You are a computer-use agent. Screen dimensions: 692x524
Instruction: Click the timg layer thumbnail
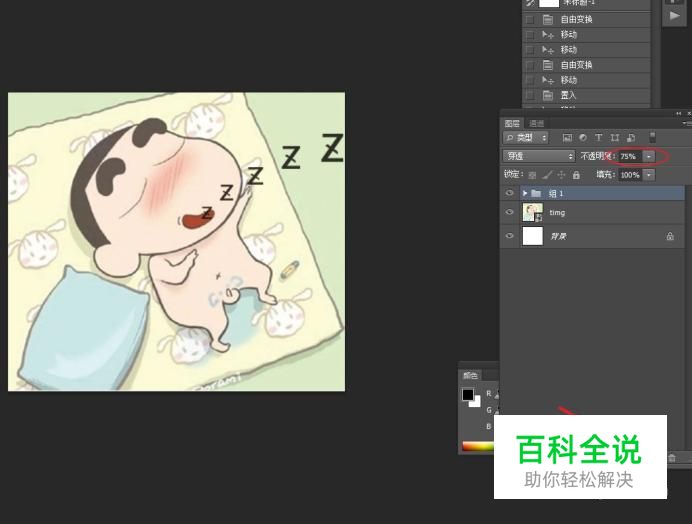[532, 212]
